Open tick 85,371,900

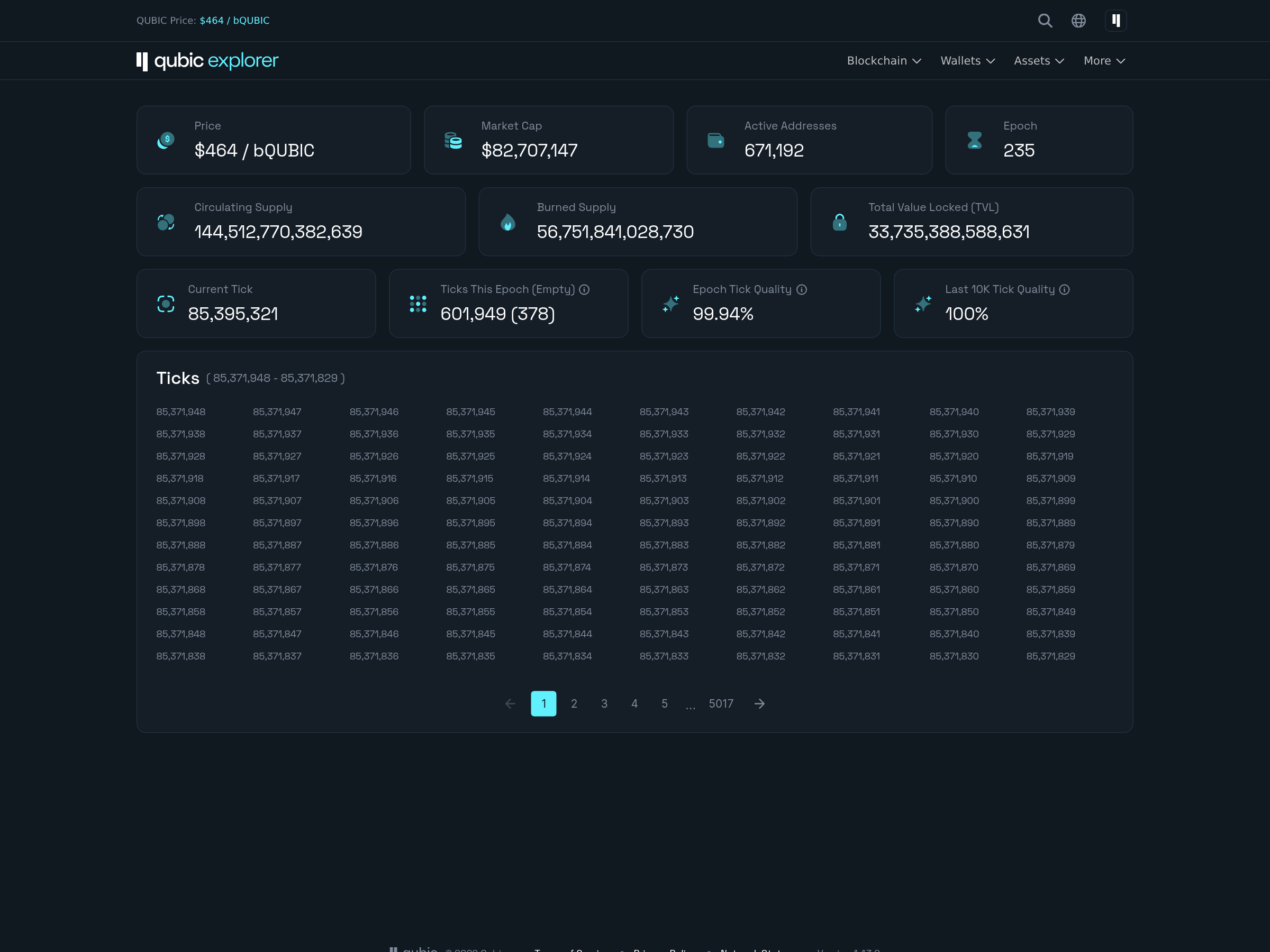click(954, 501)
